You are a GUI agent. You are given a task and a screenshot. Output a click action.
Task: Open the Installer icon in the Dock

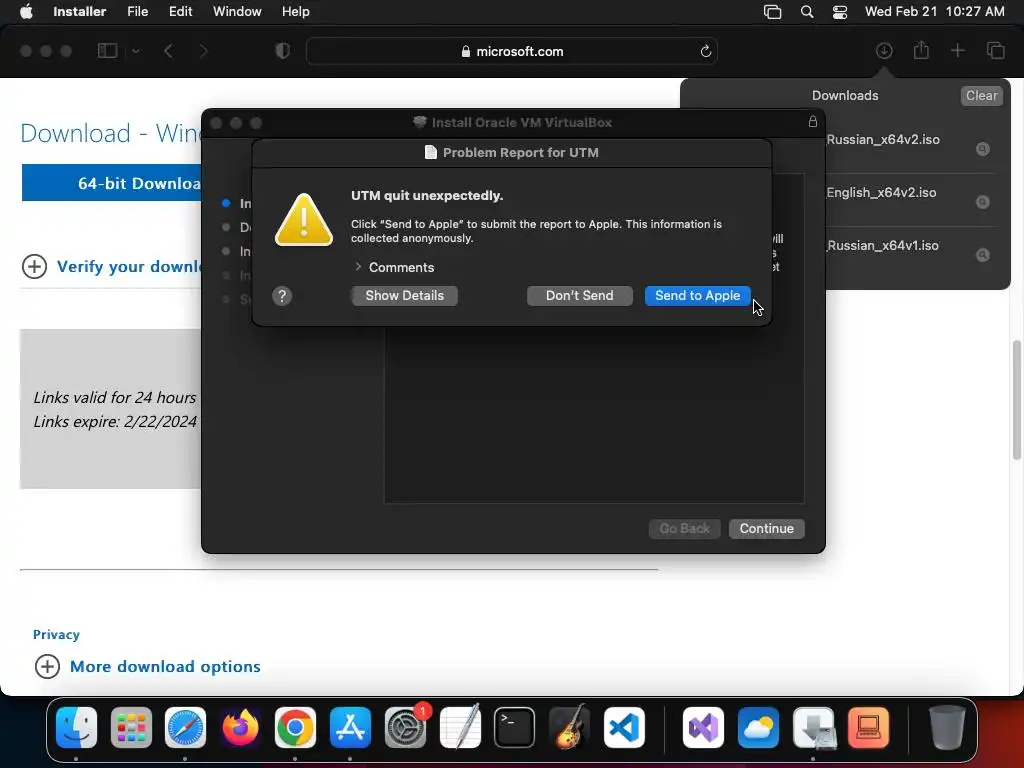[x=814, y=727]
